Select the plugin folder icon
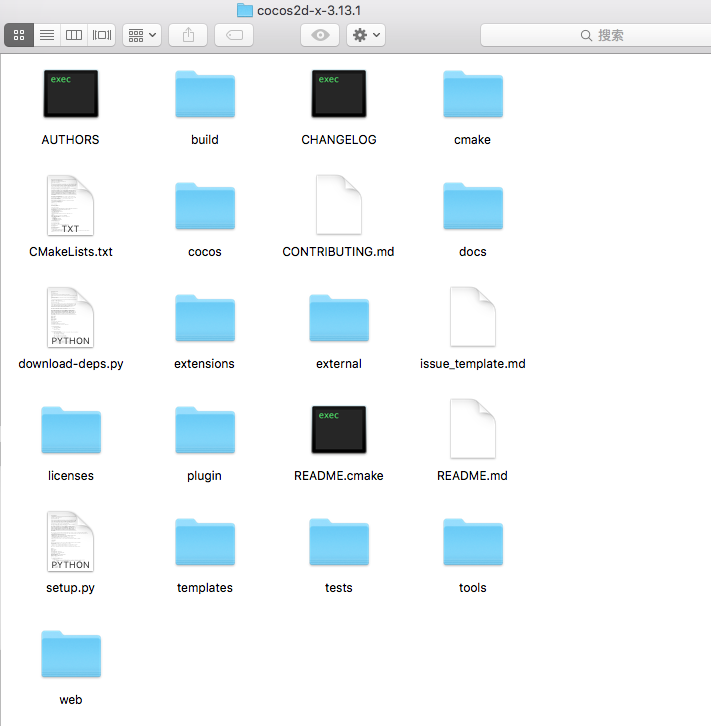This screenshot has width=711, height=726. 205,430
